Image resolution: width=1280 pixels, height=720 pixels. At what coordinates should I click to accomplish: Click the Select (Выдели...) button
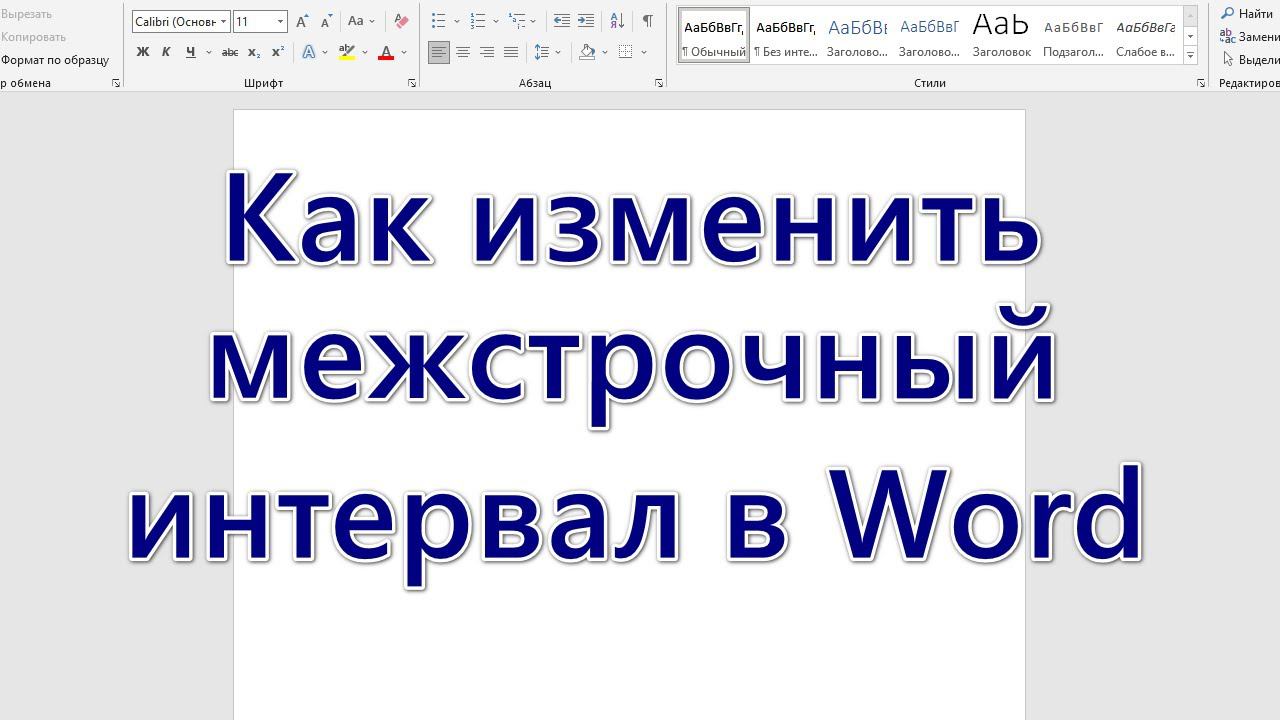coord(1251,60)
